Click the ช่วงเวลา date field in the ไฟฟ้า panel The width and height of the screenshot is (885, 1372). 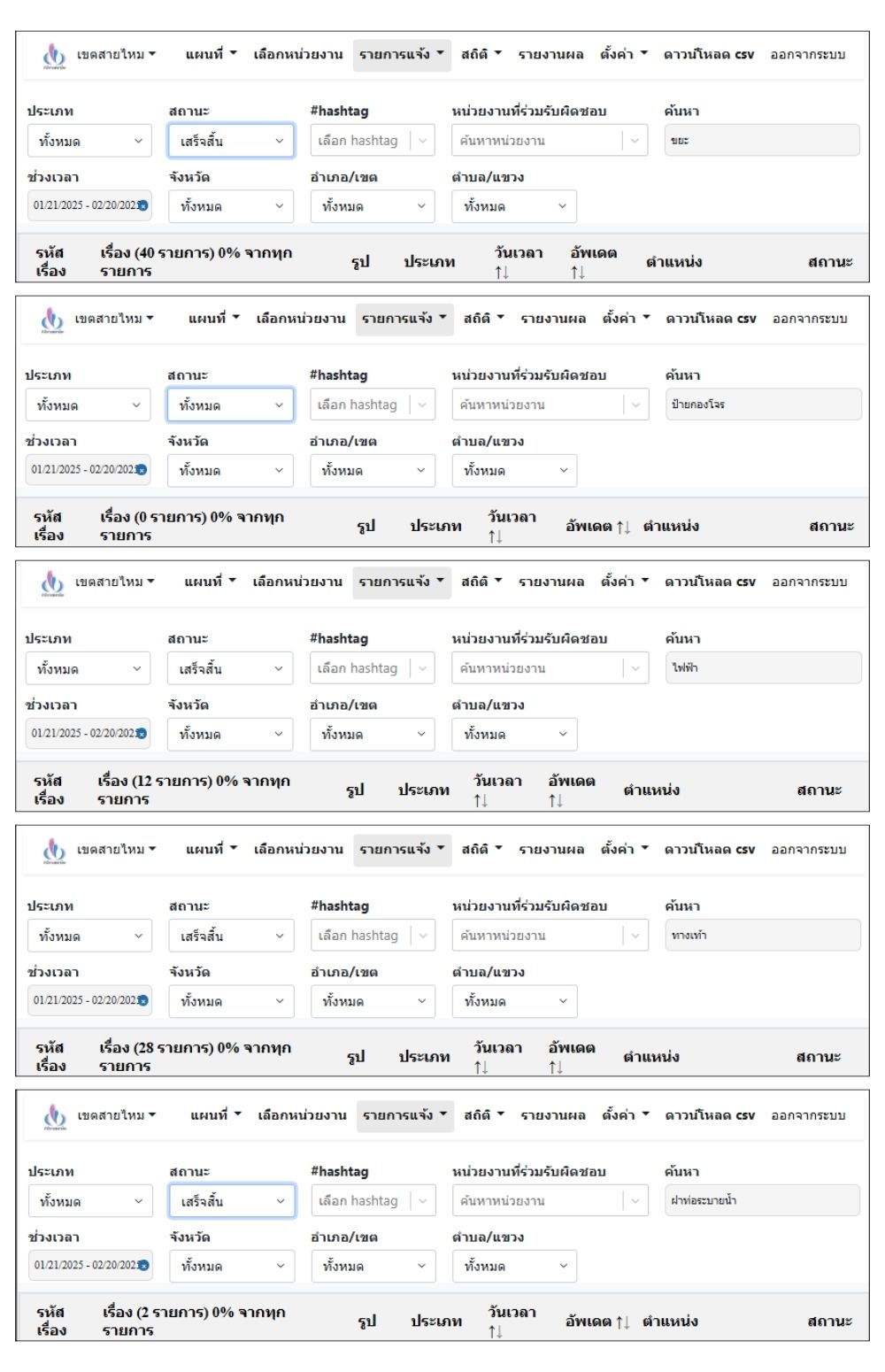(88, 734)
